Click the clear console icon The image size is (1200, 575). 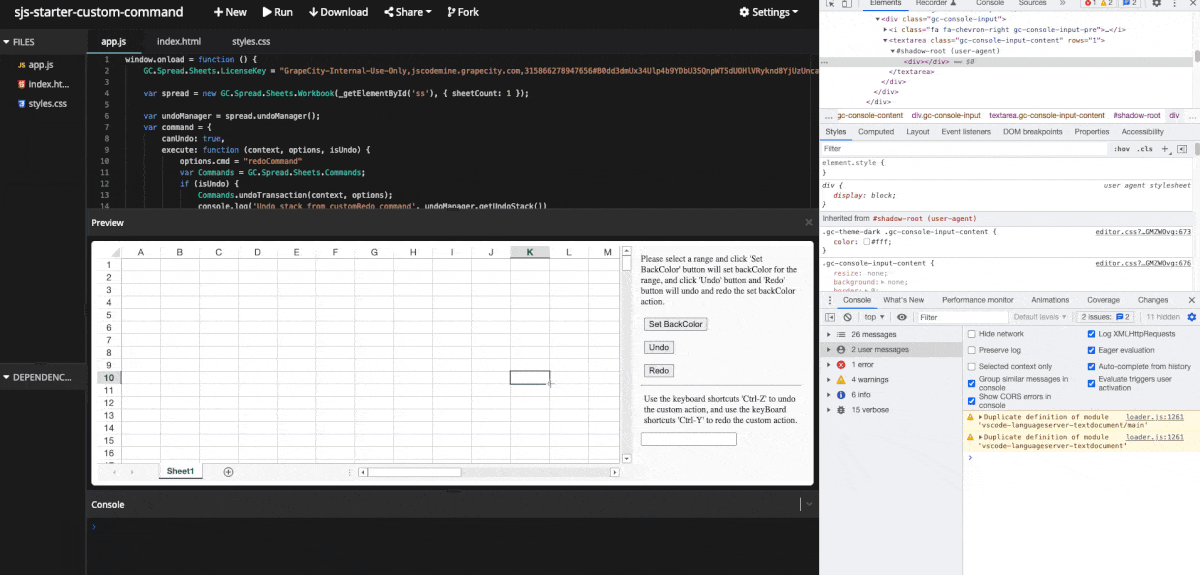point(847,317)
